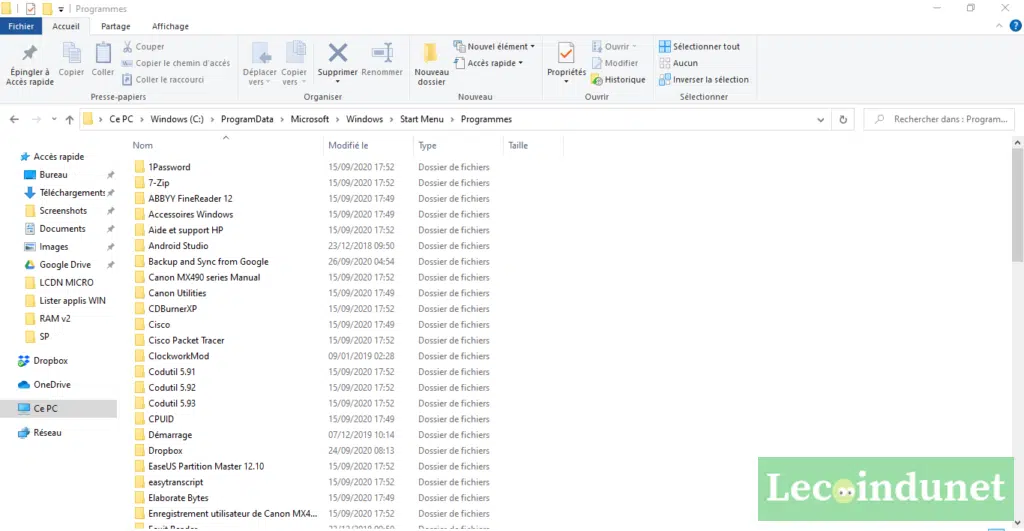Click the Renommer icon
Image resolution: width=1024 pixels, height=531 pixels.
tap(382, 52)
